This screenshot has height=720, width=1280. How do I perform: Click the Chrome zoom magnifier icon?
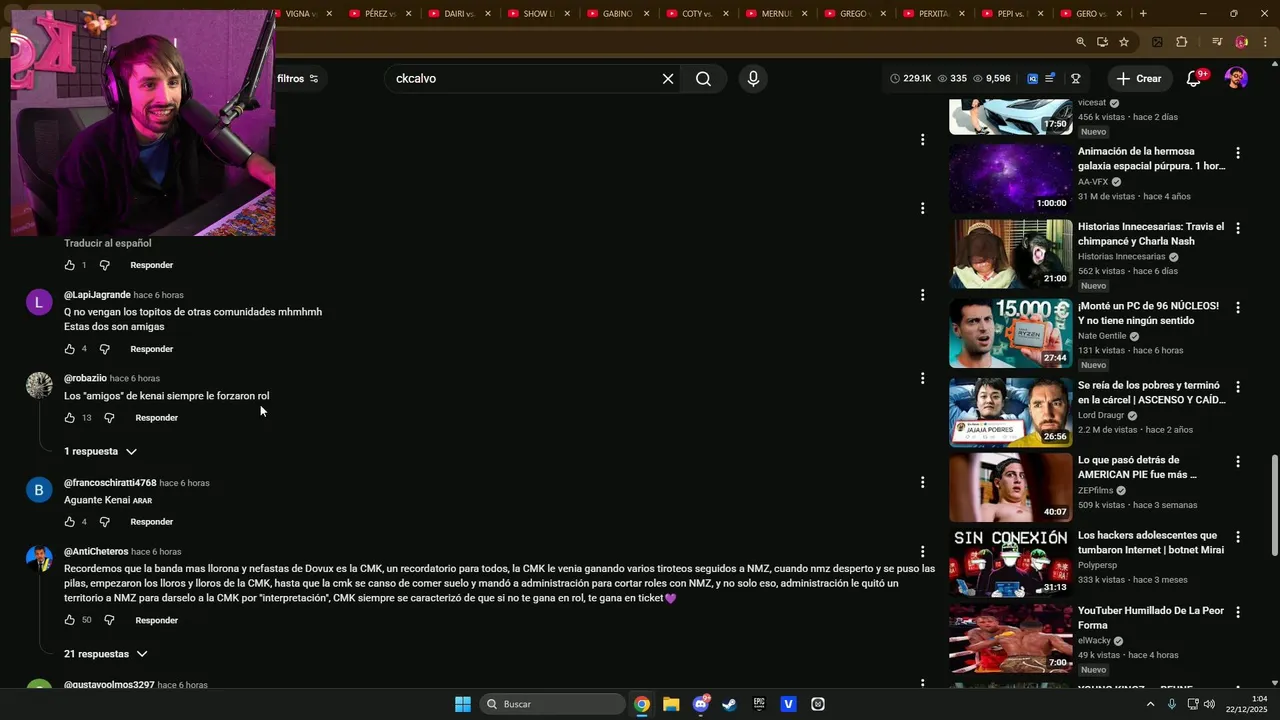coord(1081,42)
